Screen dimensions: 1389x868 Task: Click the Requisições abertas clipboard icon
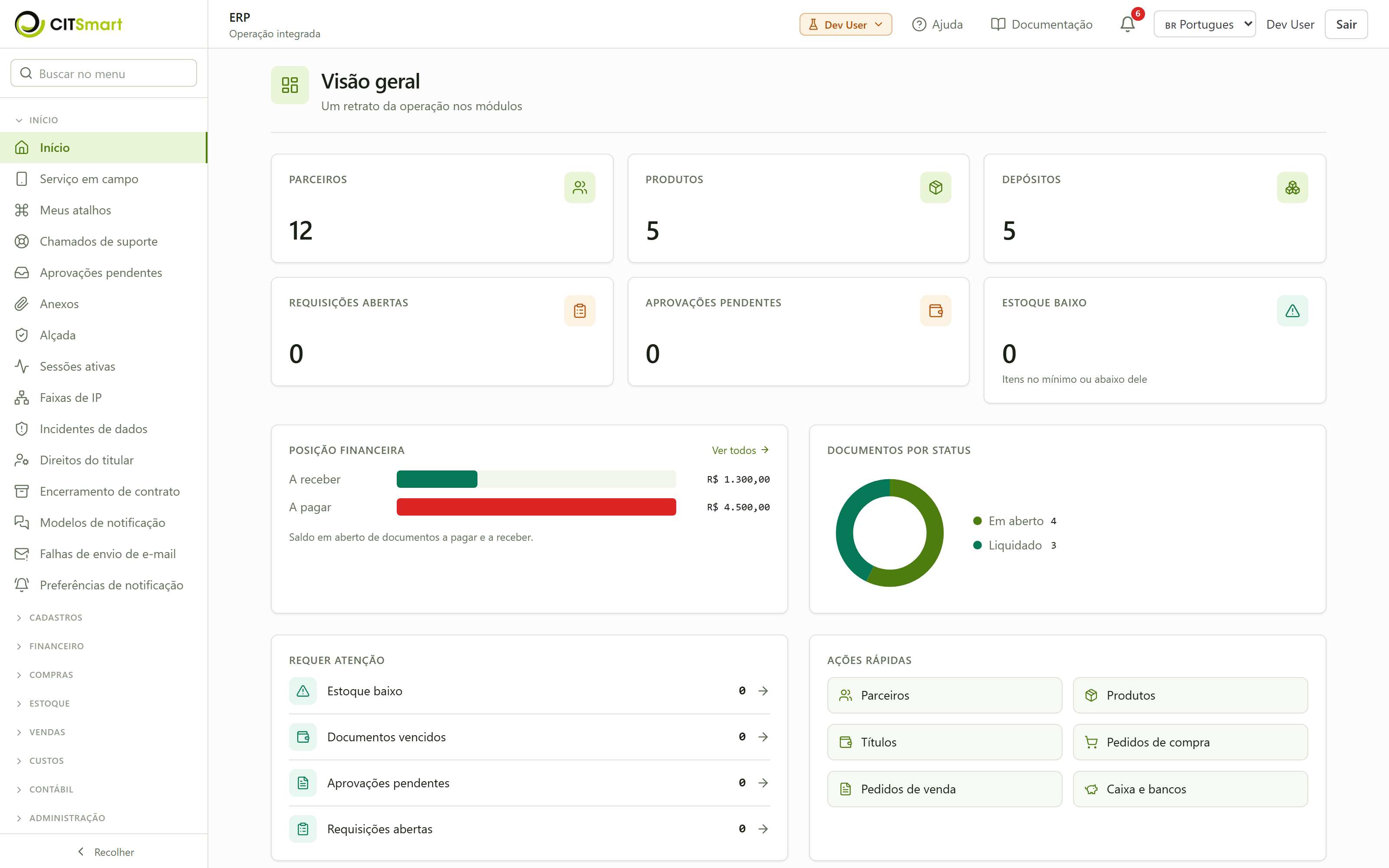click(x=580, y=311)
